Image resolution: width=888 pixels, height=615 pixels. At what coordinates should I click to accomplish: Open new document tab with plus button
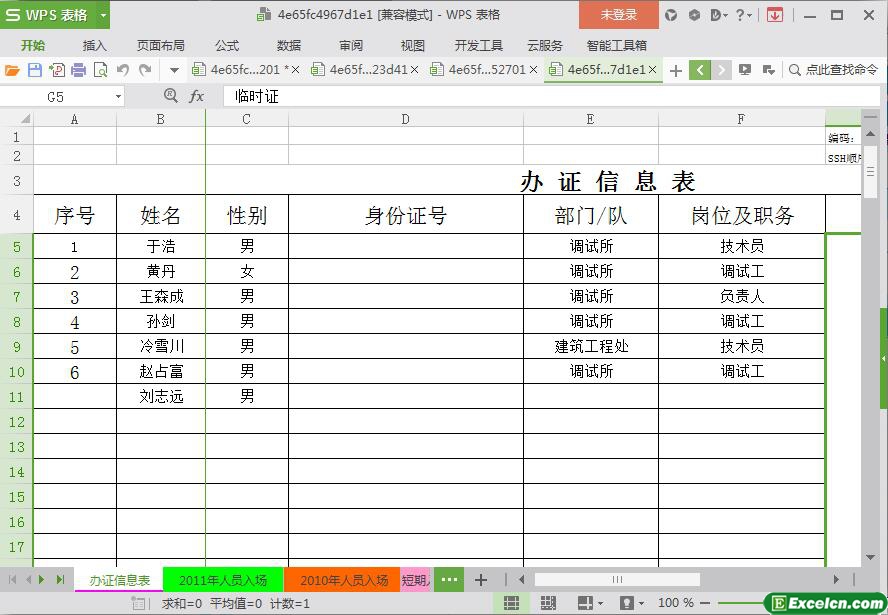[676, 70]
